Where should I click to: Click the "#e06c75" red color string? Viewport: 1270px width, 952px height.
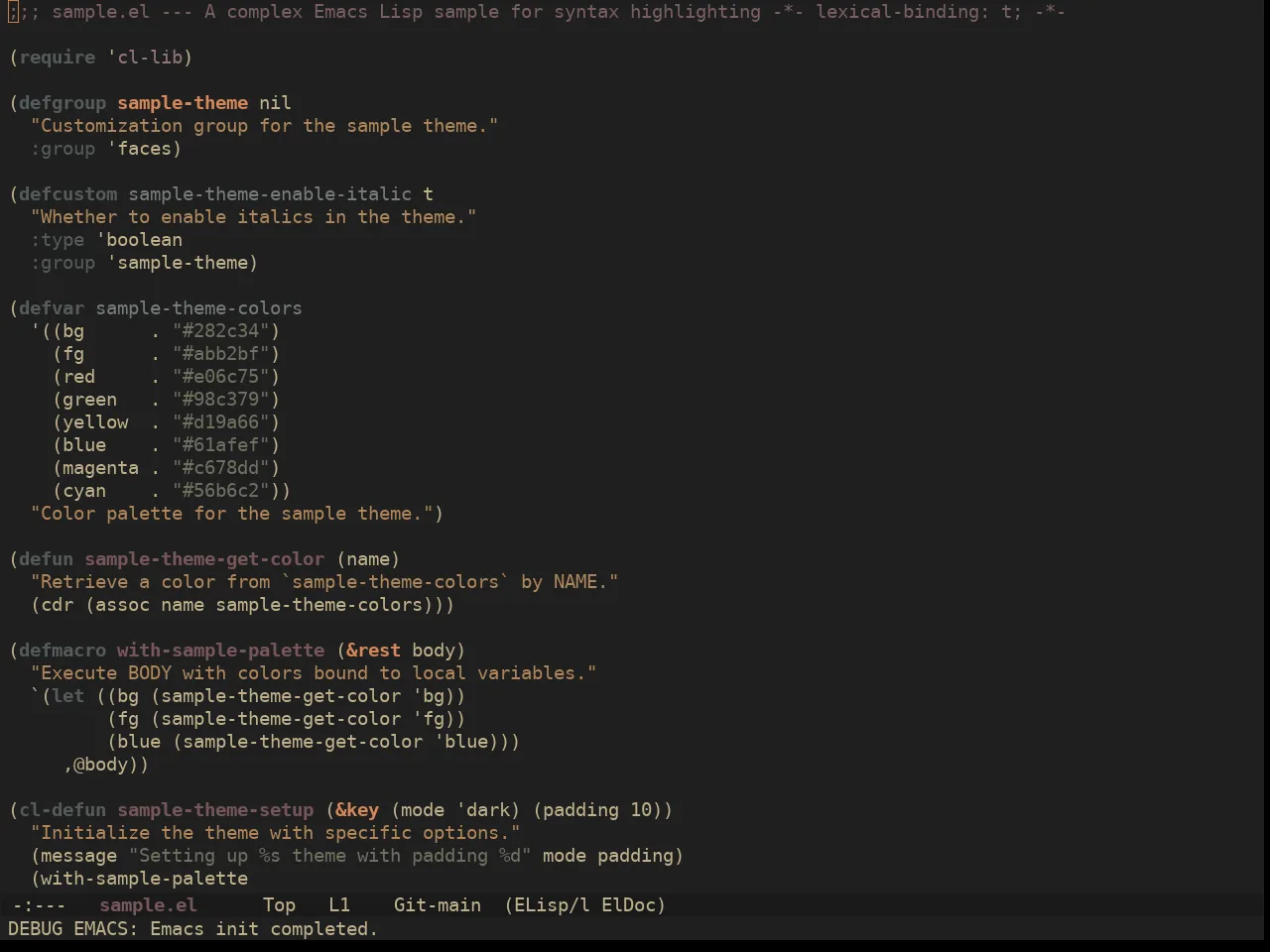(x=221, y=377)
